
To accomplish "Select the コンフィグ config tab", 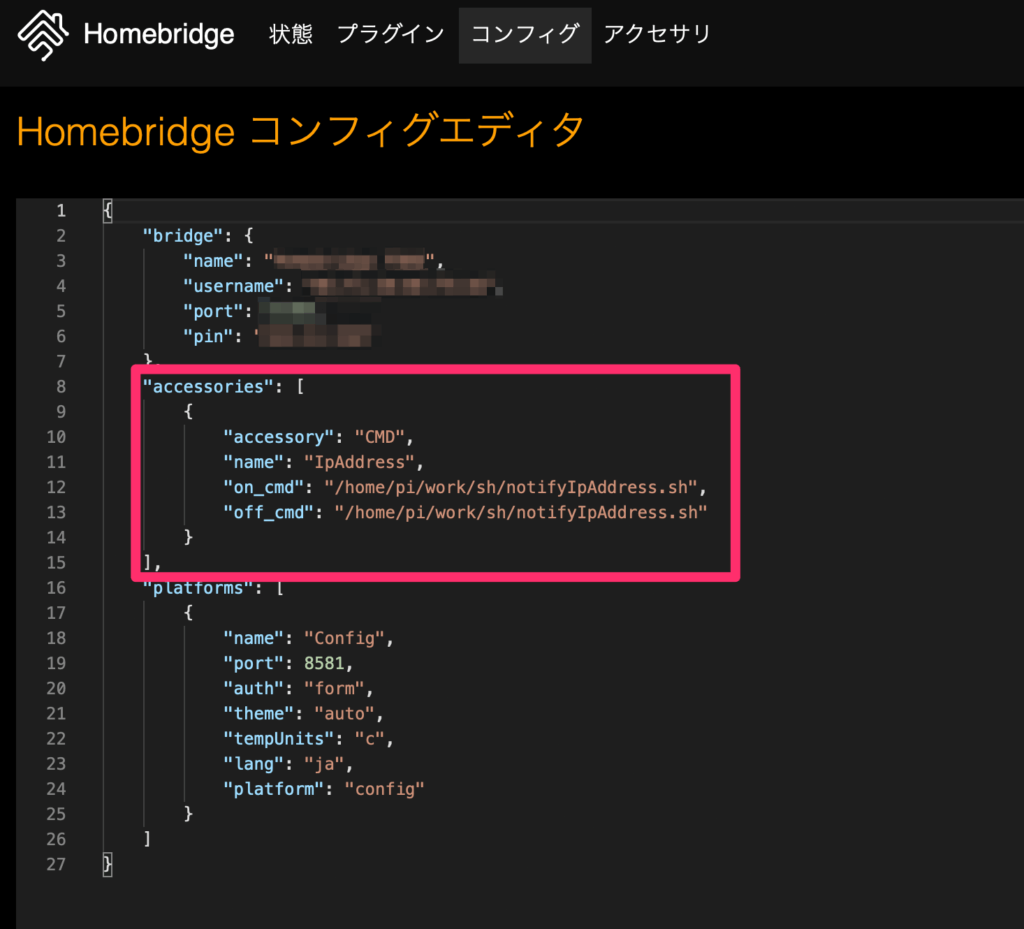I will (525, 35).
